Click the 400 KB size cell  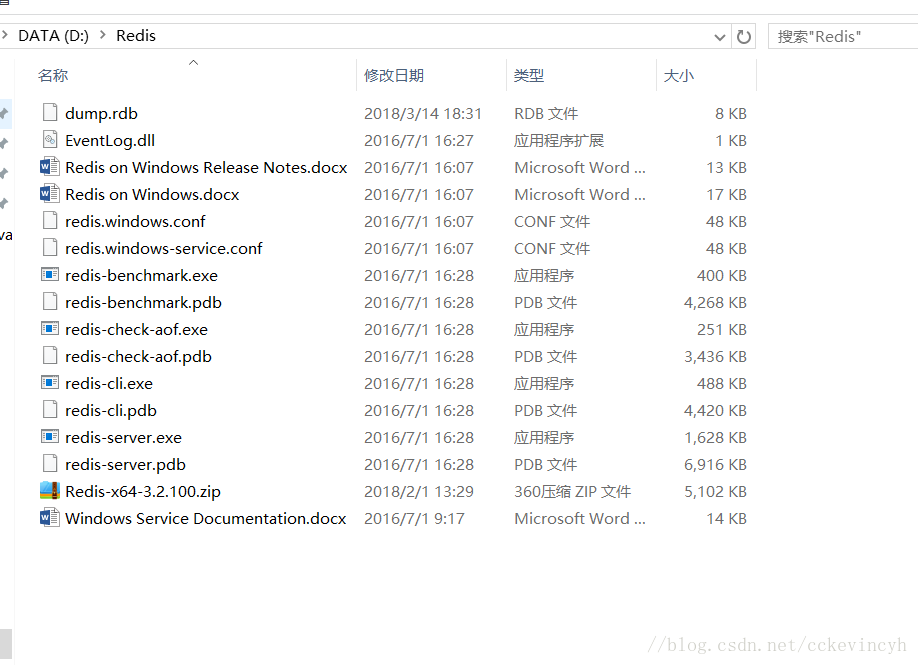click(721, 275)
